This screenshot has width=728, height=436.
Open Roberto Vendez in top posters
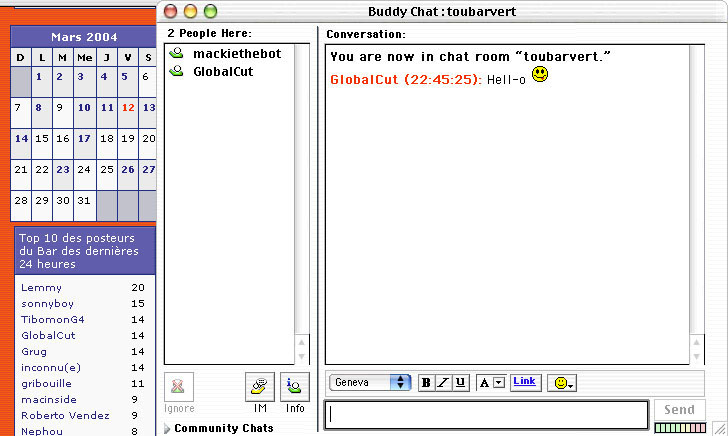[x=65, y=416]
